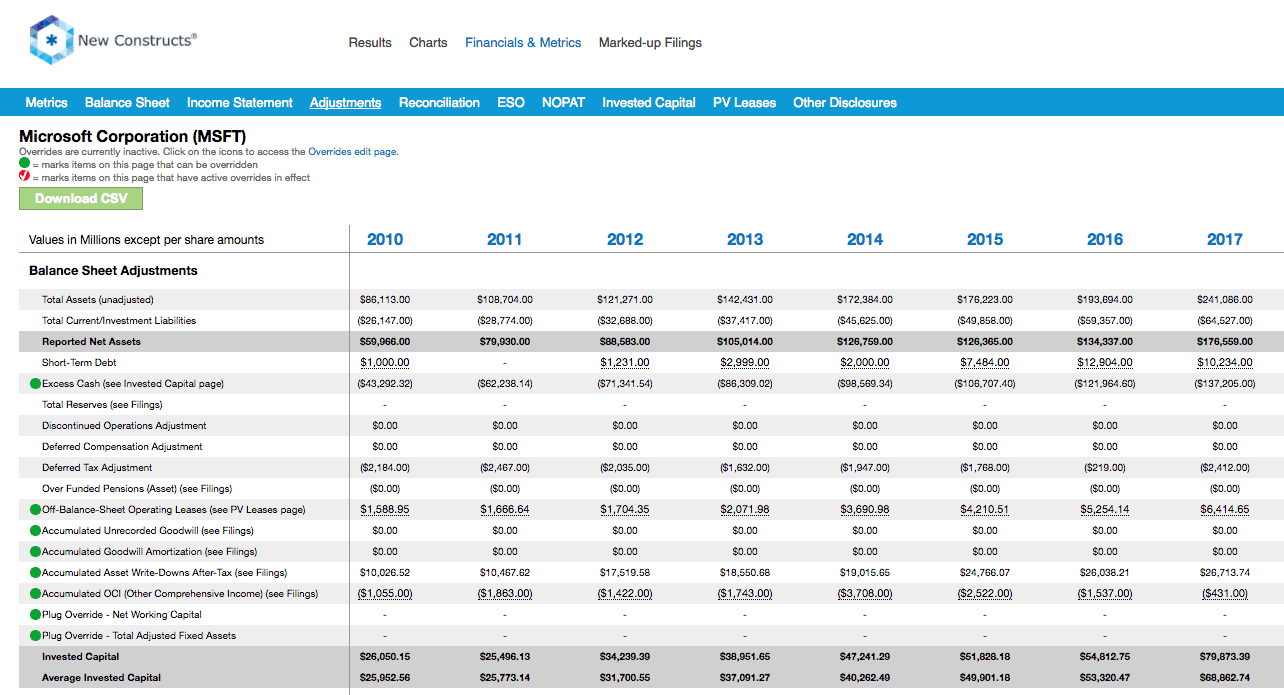Click 2017 Short-Term Debt value $10,234.00
1284x695 pixels.
point(1225,362)
